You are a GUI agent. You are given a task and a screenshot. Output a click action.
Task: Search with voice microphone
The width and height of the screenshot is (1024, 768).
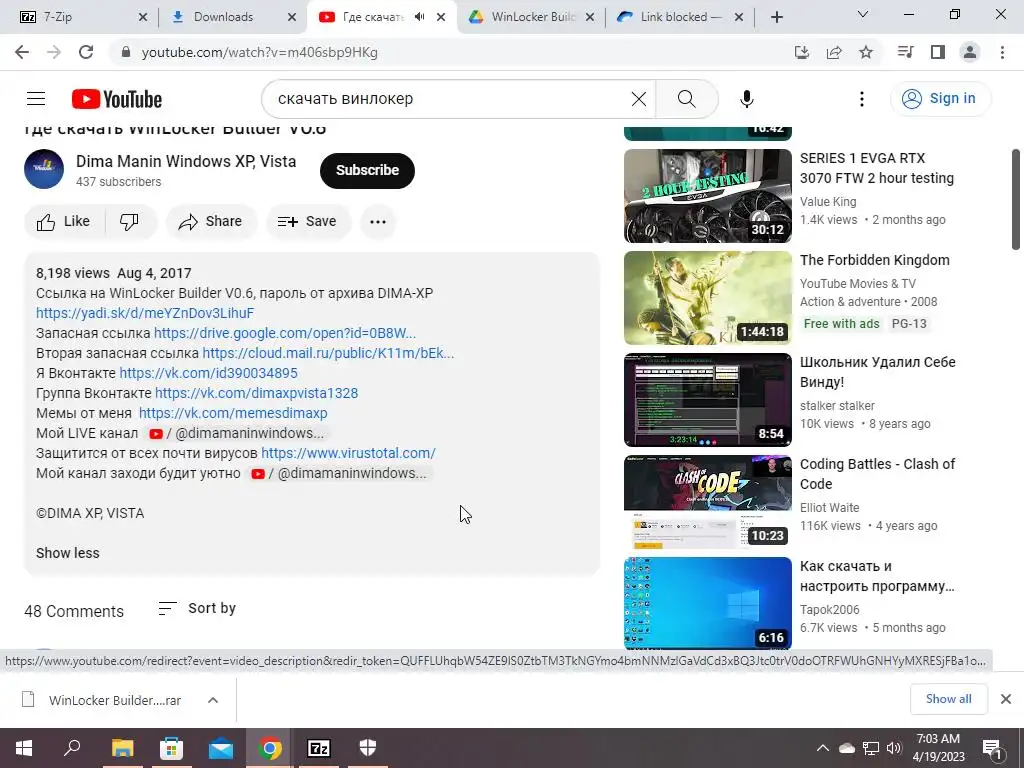pyautogui.click(x=746, y=99)
